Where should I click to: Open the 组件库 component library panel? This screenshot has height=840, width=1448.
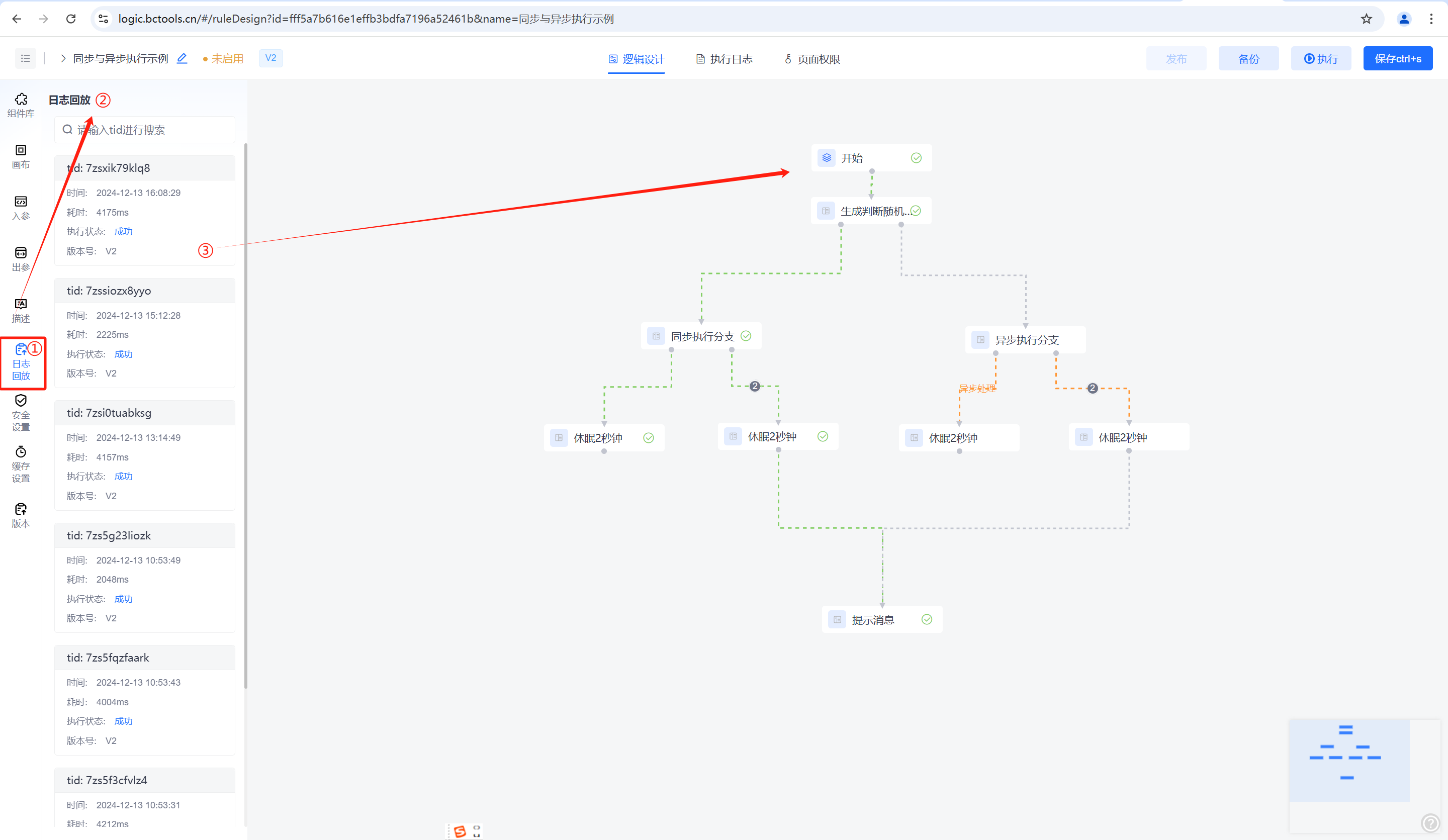point(21,105)
